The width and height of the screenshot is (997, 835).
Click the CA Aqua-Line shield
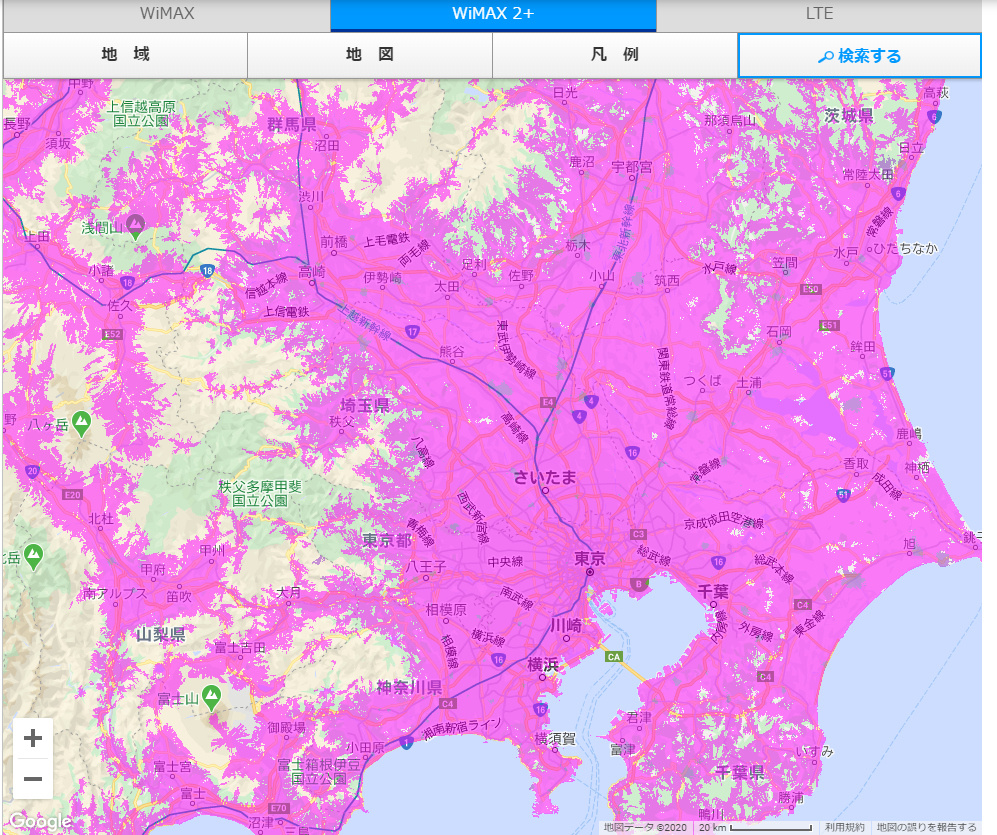point(614,657)
